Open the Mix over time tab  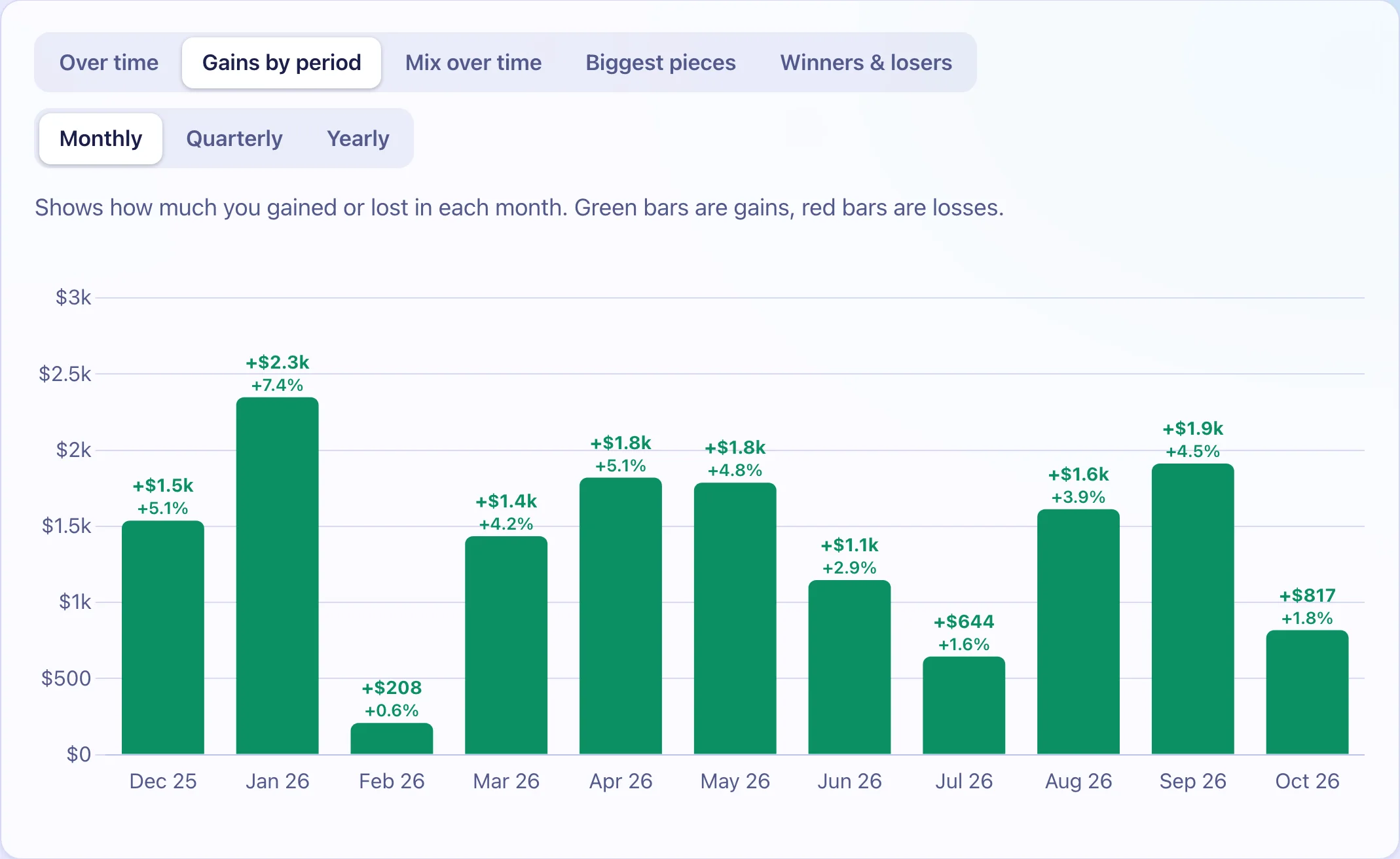click(473, 63)
